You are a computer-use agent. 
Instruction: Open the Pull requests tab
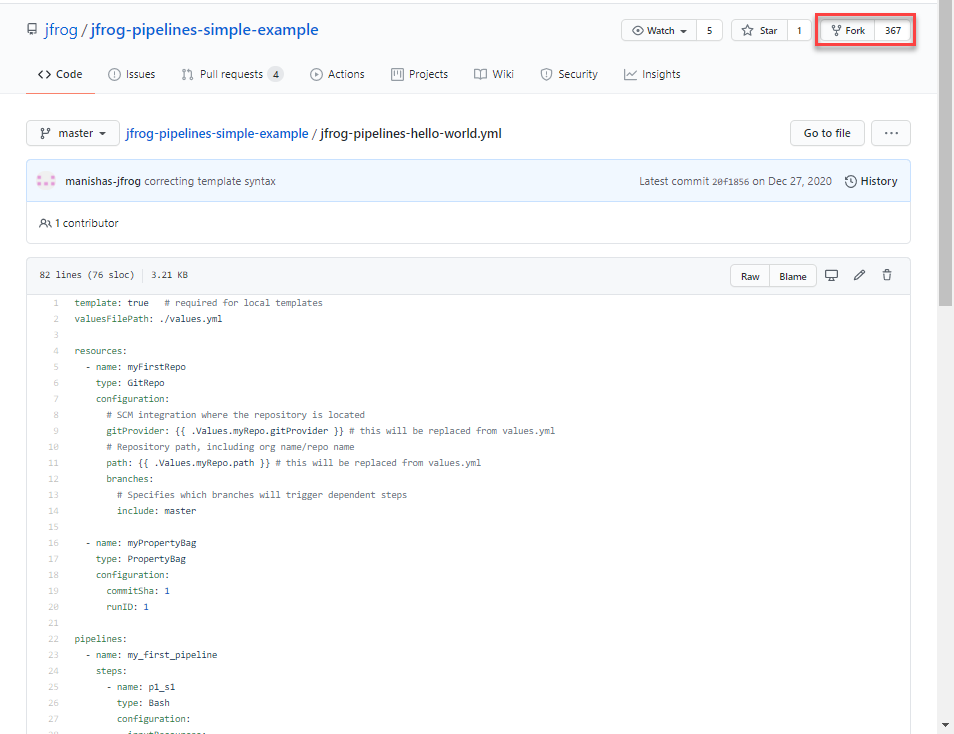click(231, 74)
